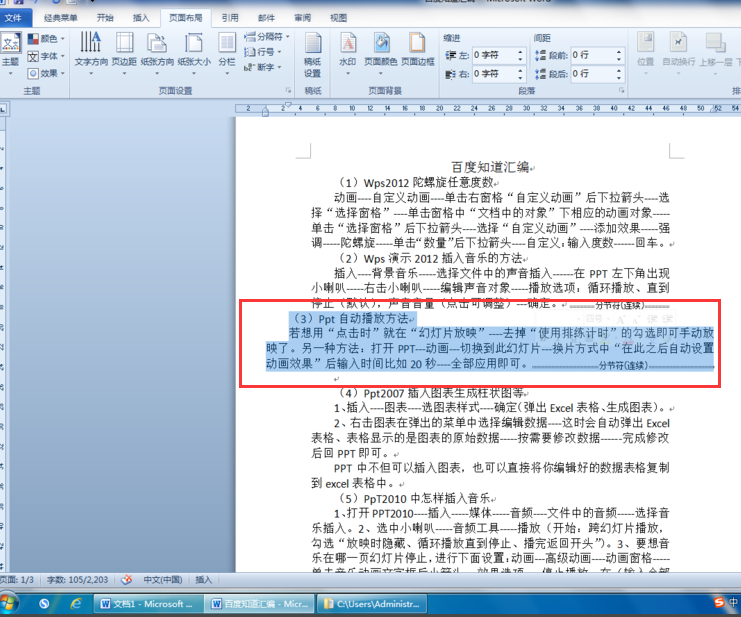Open the Windows Start button
The width and height of the screenshot is (741, 617).
9,604
